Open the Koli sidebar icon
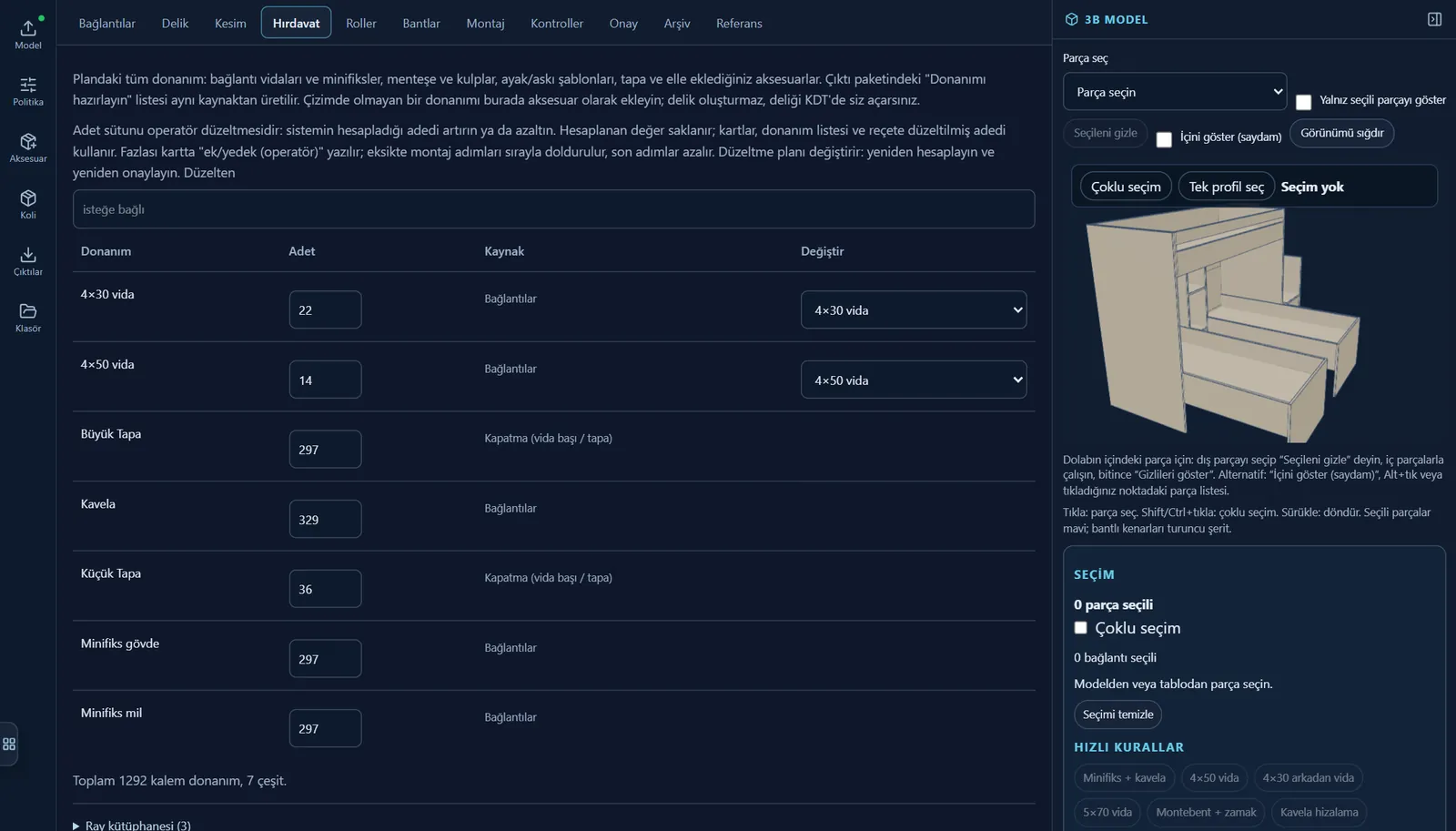Viewport: 1456px width, 831px height. point(28,204)
